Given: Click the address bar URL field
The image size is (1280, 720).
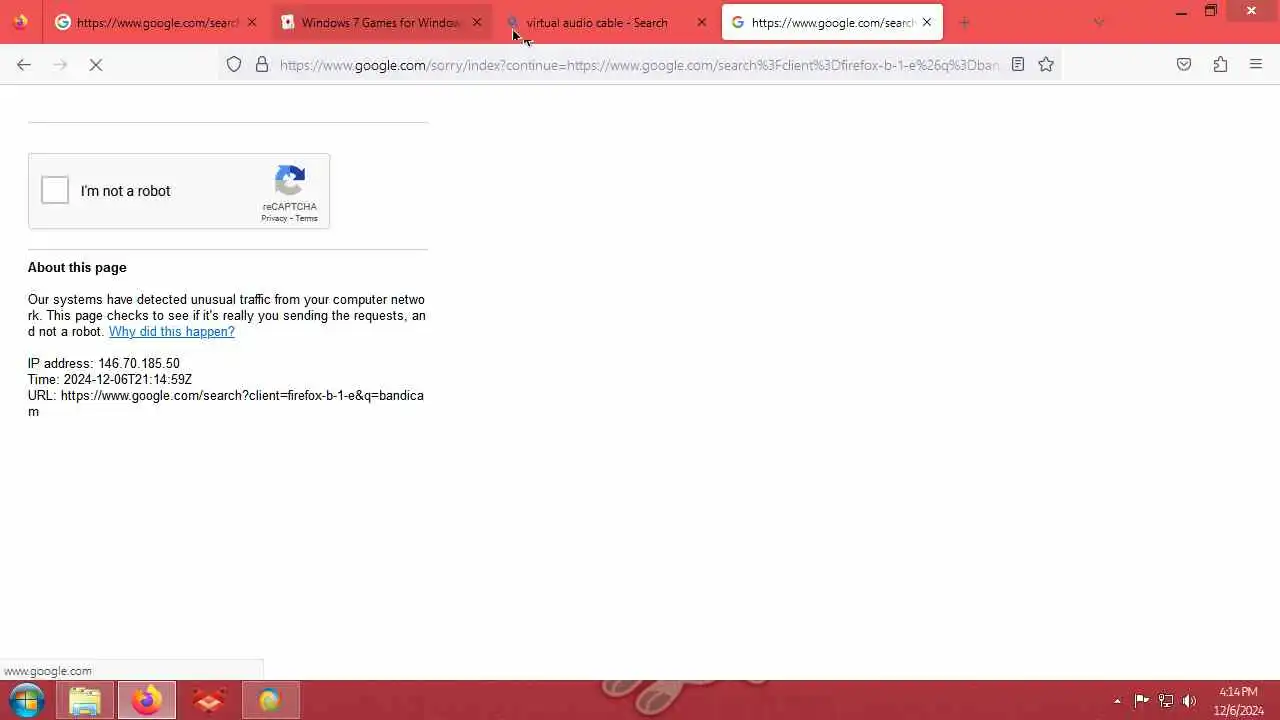Looking at the screenshot, I should click(639, 65).
